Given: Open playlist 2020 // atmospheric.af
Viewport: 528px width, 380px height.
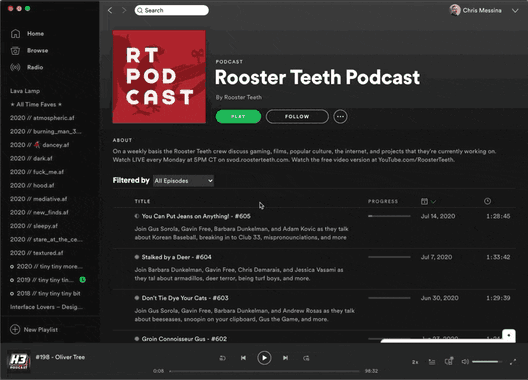Looking at the screenshot, I should pyautogui.click(x=42, y=118).
